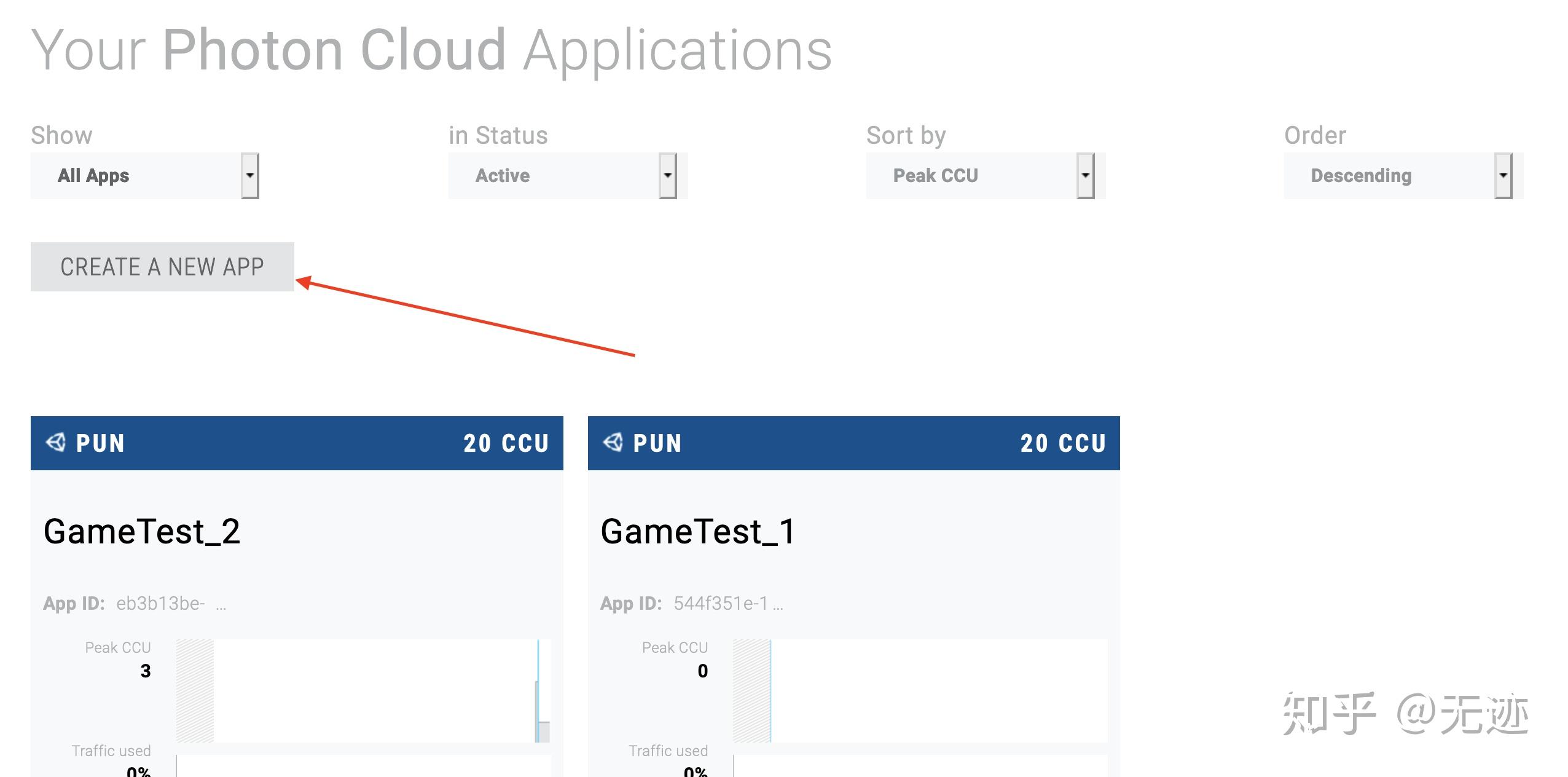This screenshot has width=1568, height=777.
Task: Click the Descending dropdown arrow
Action: tap(1503, 176)
